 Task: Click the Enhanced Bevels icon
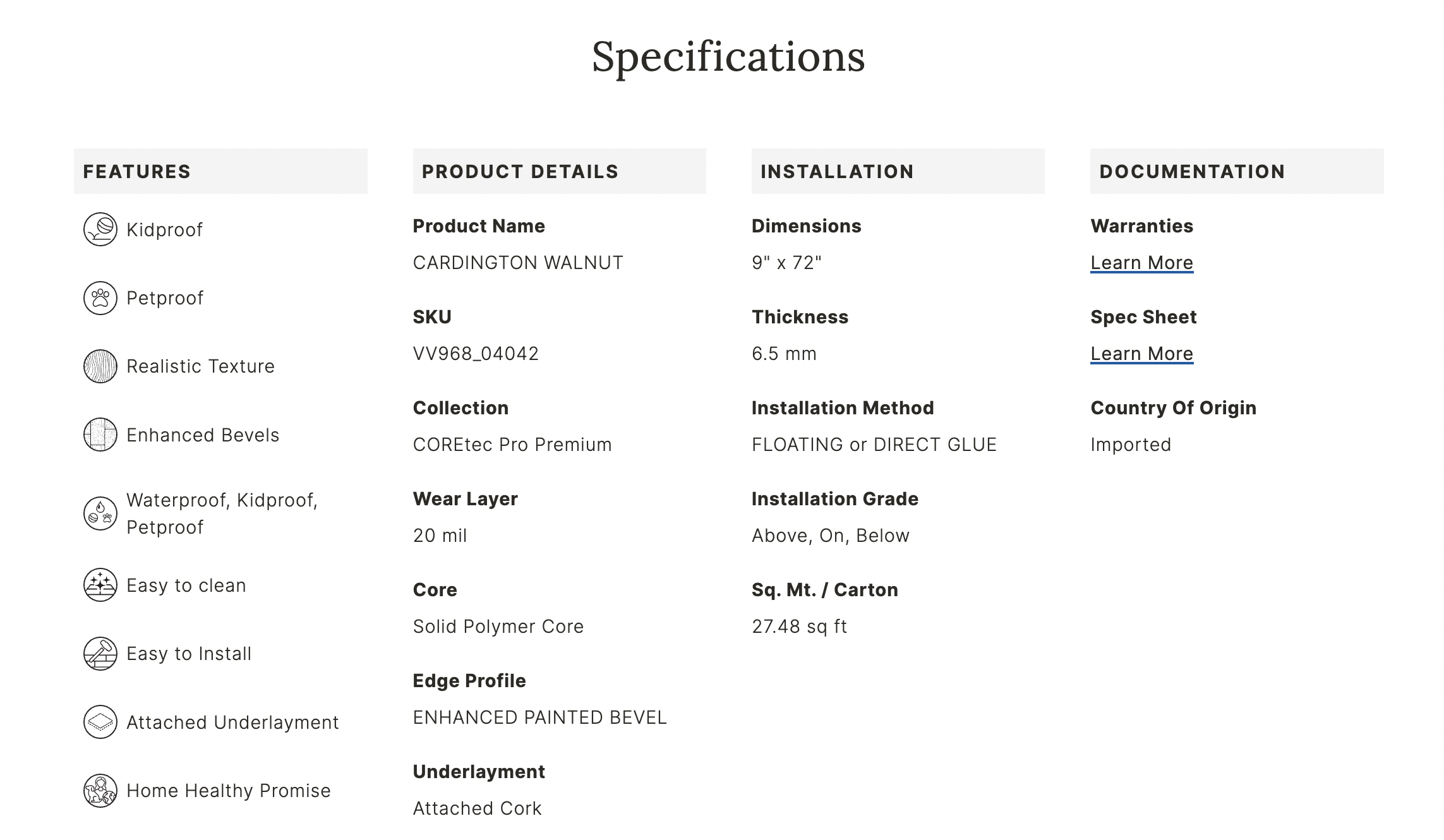point(100,435)
